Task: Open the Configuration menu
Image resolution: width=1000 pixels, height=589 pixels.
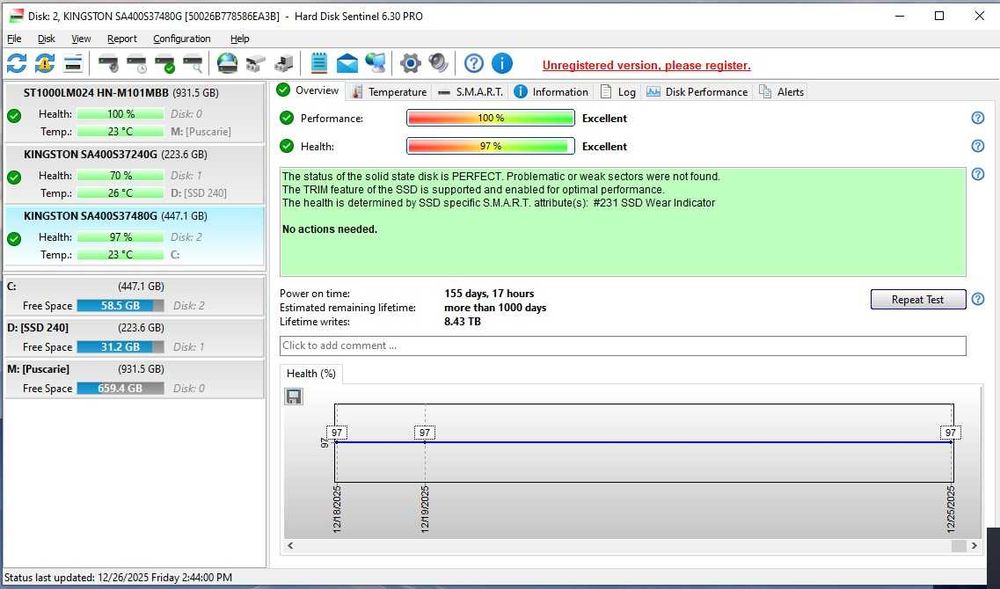Action: point(181,39)
